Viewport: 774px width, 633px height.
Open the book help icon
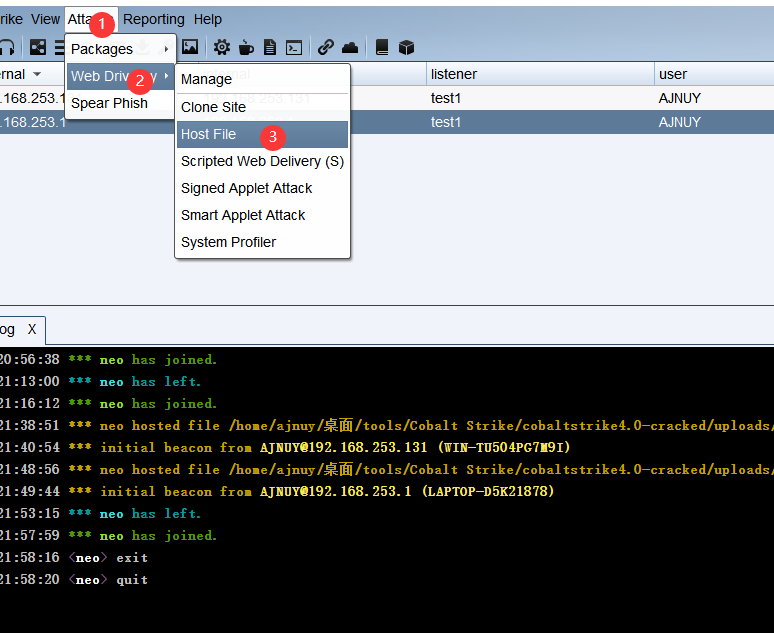point(382,47)
